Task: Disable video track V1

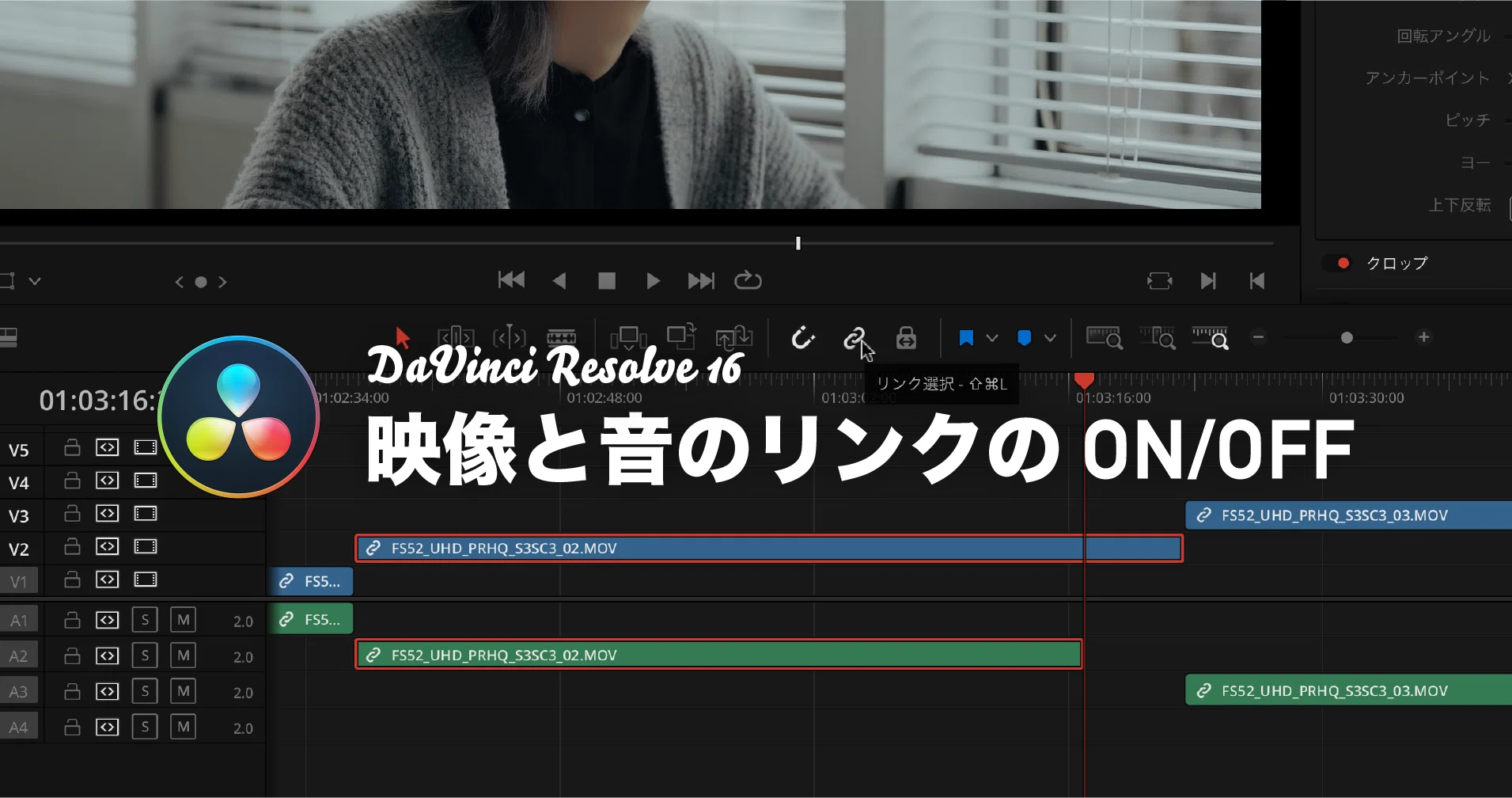Action: tap(146, 579)
